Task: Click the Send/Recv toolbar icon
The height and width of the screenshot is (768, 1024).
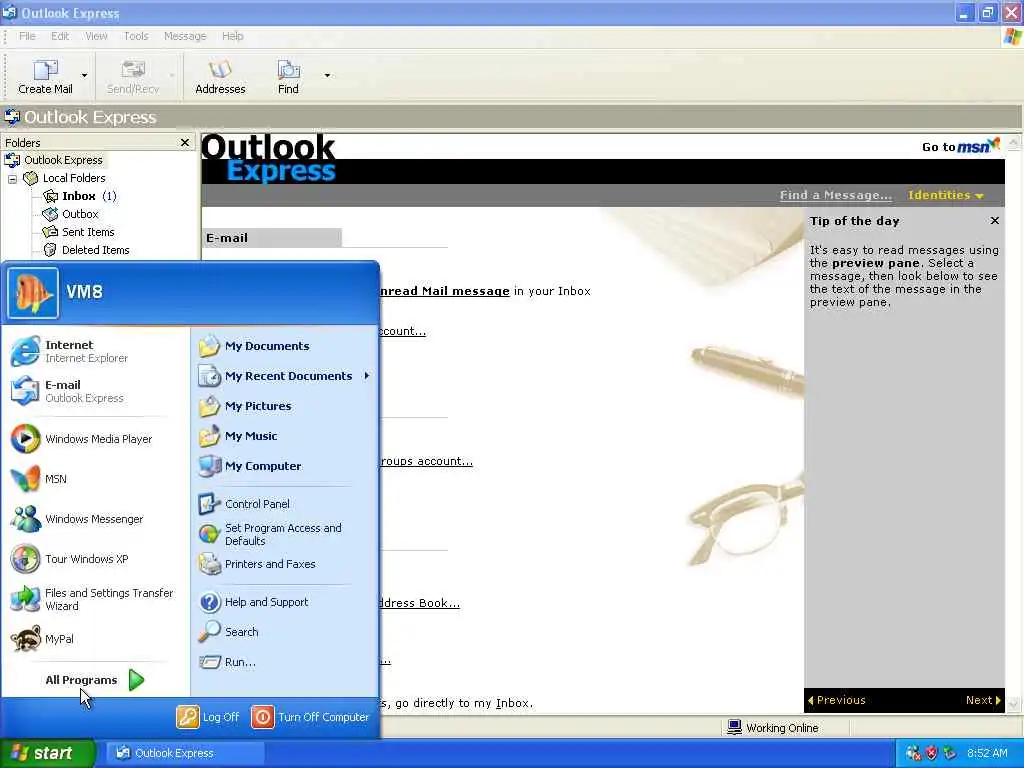Action: (133, 76)
